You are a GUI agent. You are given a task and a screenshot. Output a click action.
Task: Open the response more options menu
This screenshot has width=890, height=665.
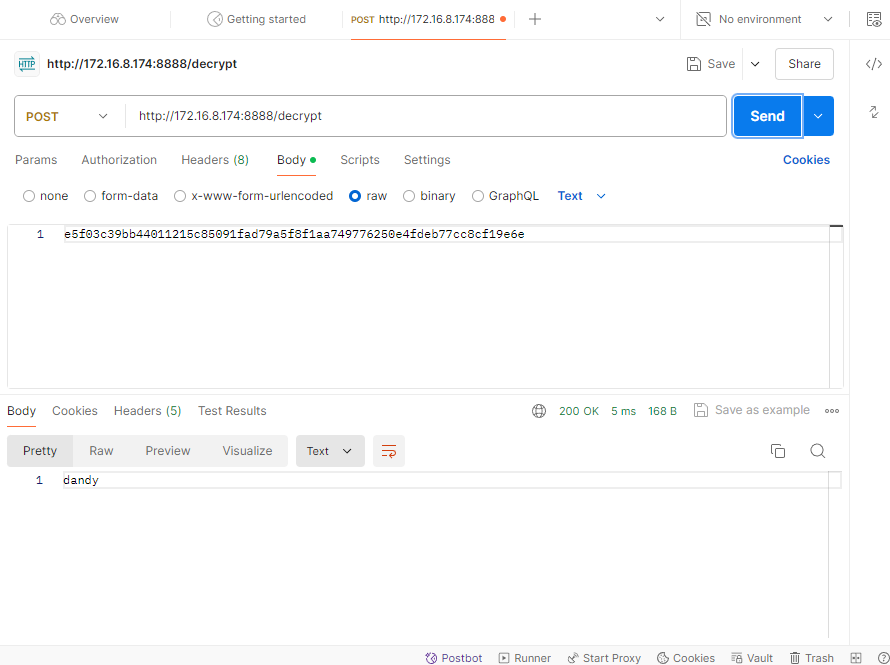click(x=832, y=411)
